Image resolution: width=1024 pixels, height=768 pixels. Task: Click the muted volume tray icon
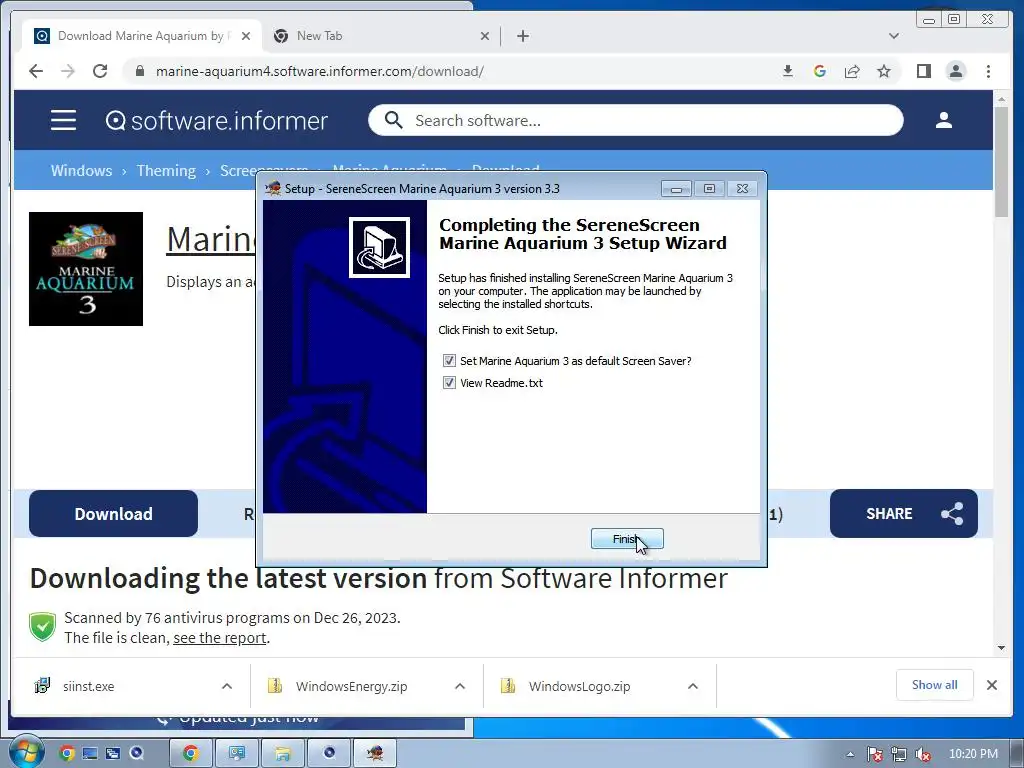(x=923, y=754)
